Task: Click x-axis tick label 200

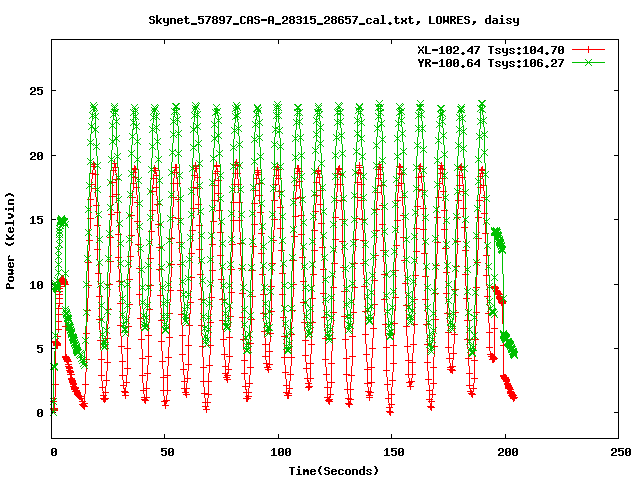Action: [x=507, y=452]
